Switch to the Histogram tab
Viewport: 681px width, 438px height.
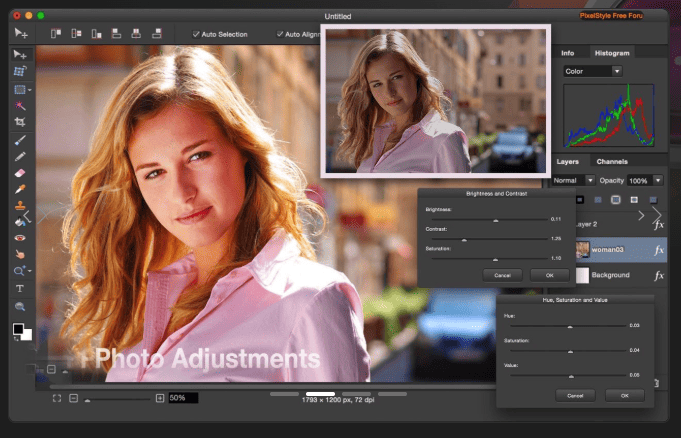612,53
